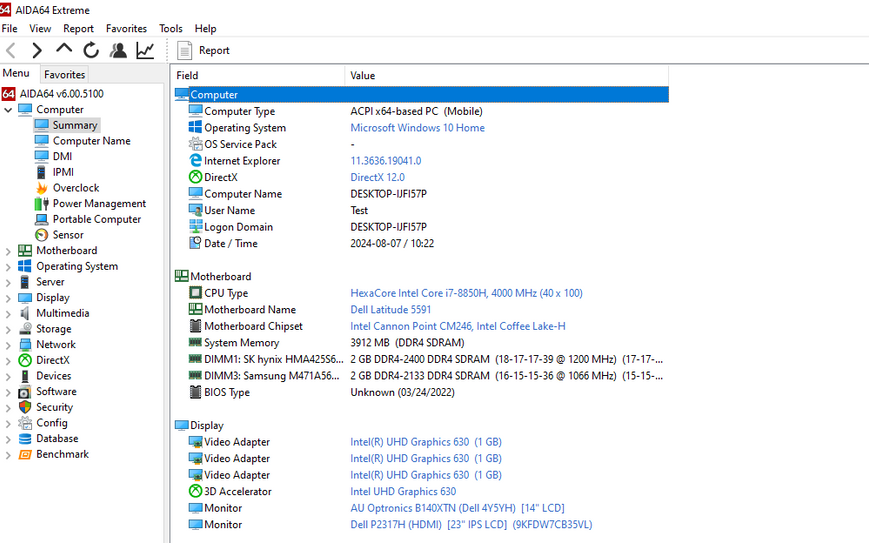Switch to the Menu panel tab
This screenshot has width=869, height=543.
coord(16,73)
